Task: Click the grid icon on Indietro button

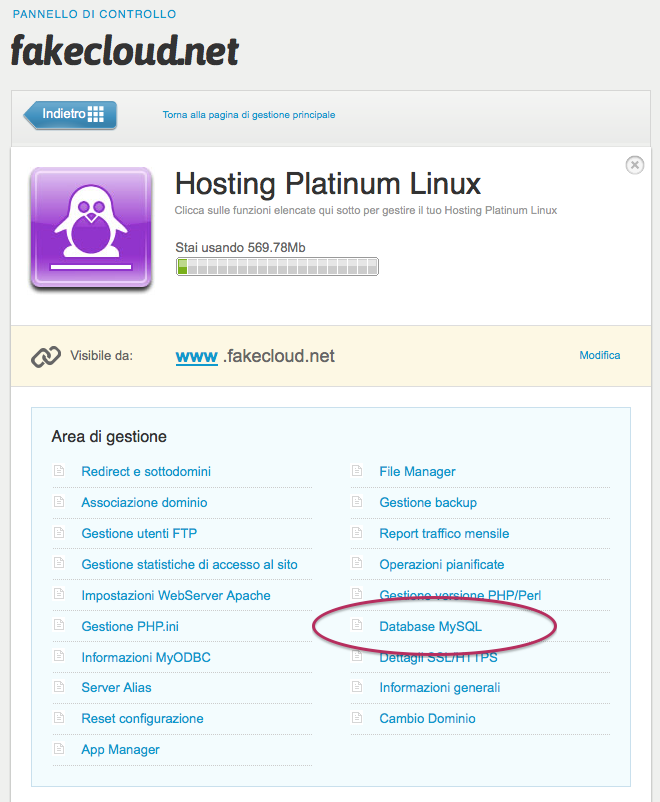Action: (96, 114)
